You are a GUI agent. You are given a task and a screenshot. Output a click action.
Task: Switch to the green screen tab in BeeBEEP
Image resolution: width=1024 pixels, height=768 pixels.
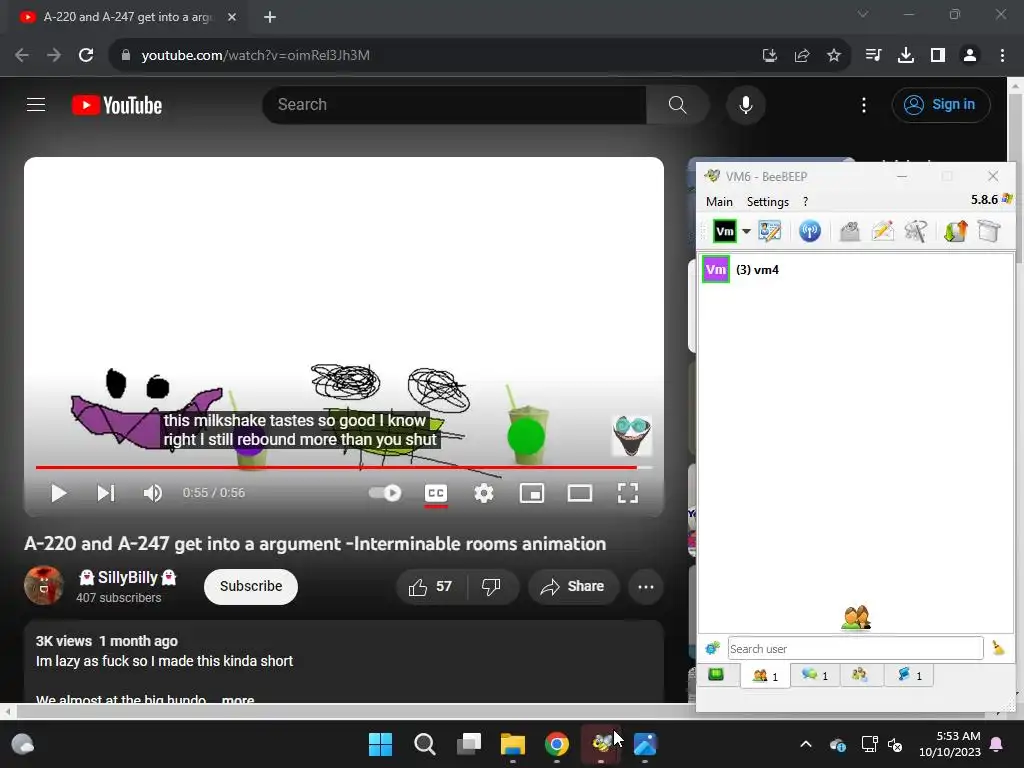tap(716, 675)
